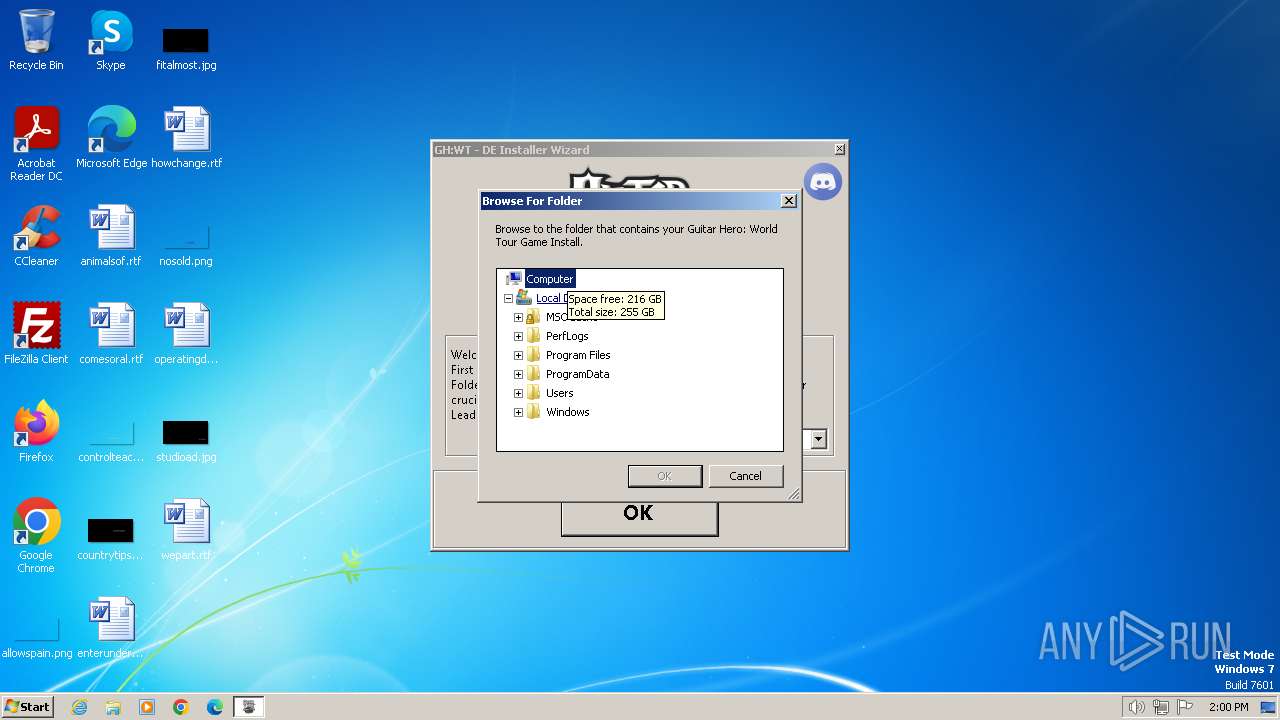Open the Microsoft Edge desktop shortcut
Viewport: 1280px width, 720px height.
click(111, 138)
